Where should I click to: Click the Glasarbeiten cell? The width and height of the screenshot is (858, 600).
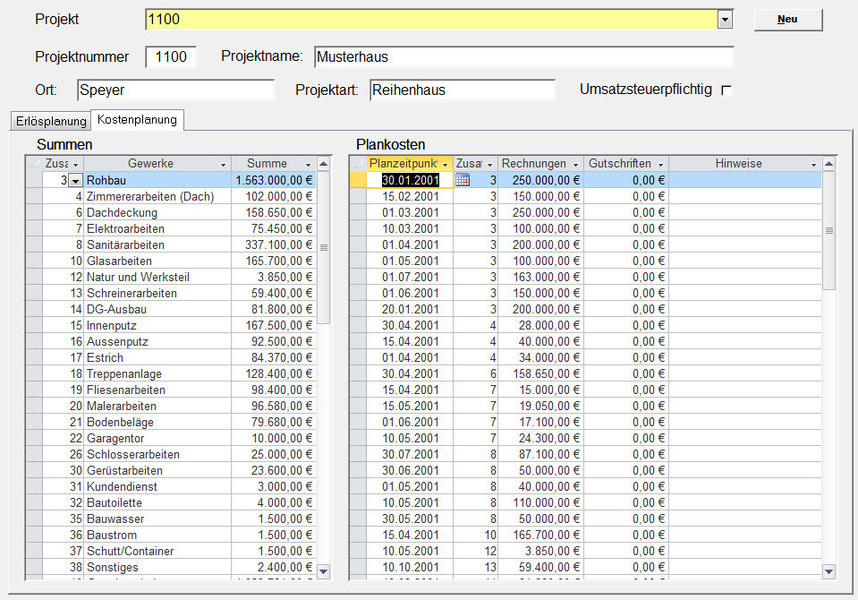158,261
